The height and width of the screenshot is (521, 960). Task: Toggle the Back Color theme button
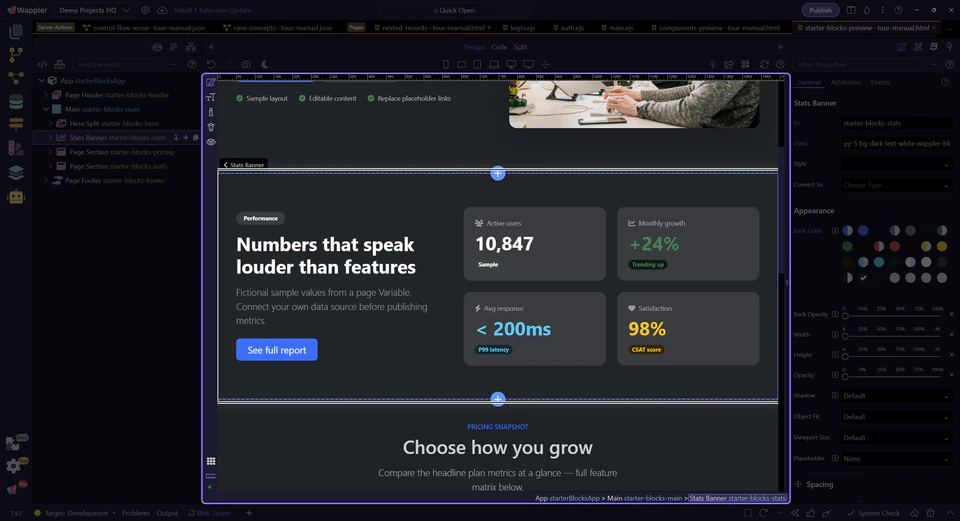pos(834,231)
